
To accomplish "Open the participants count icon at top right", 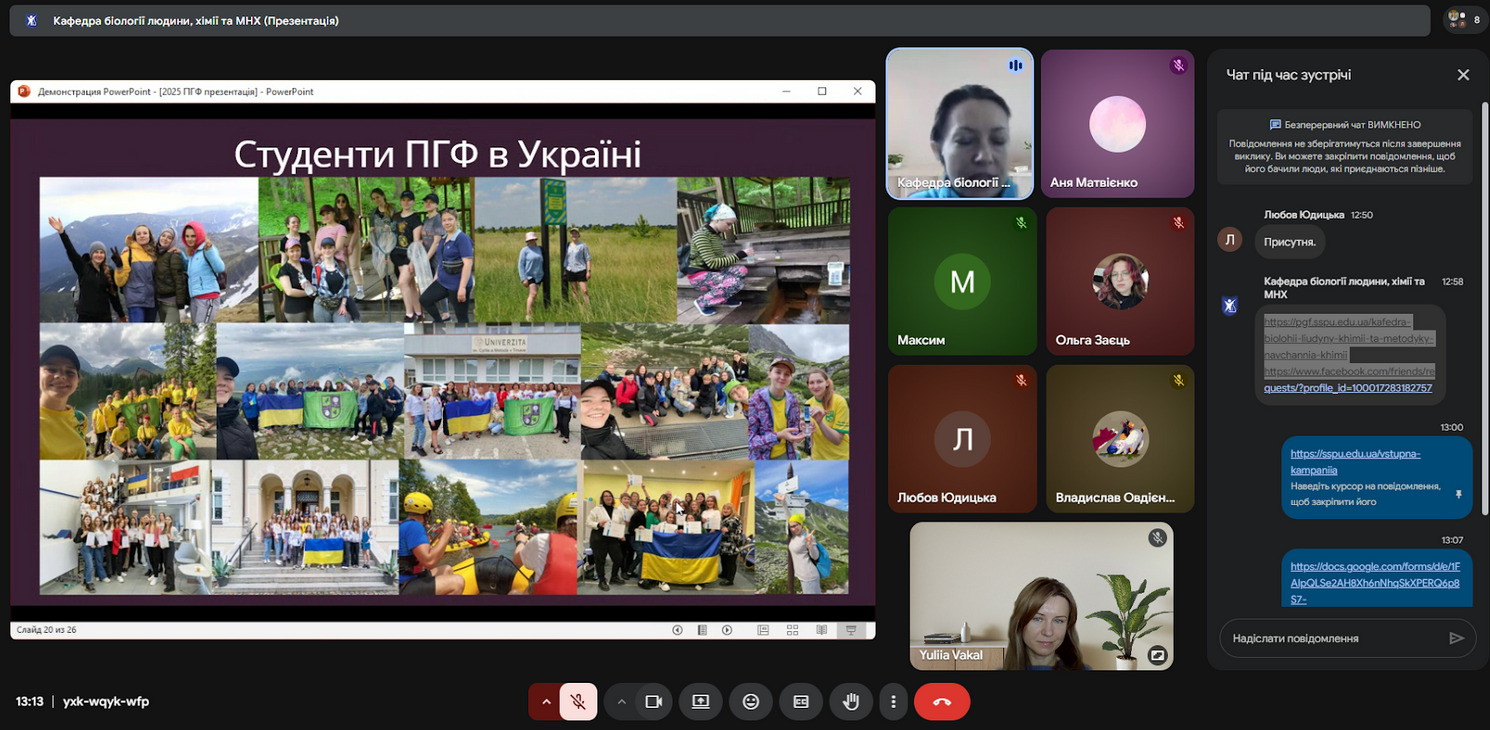I will coord(1465,19).
